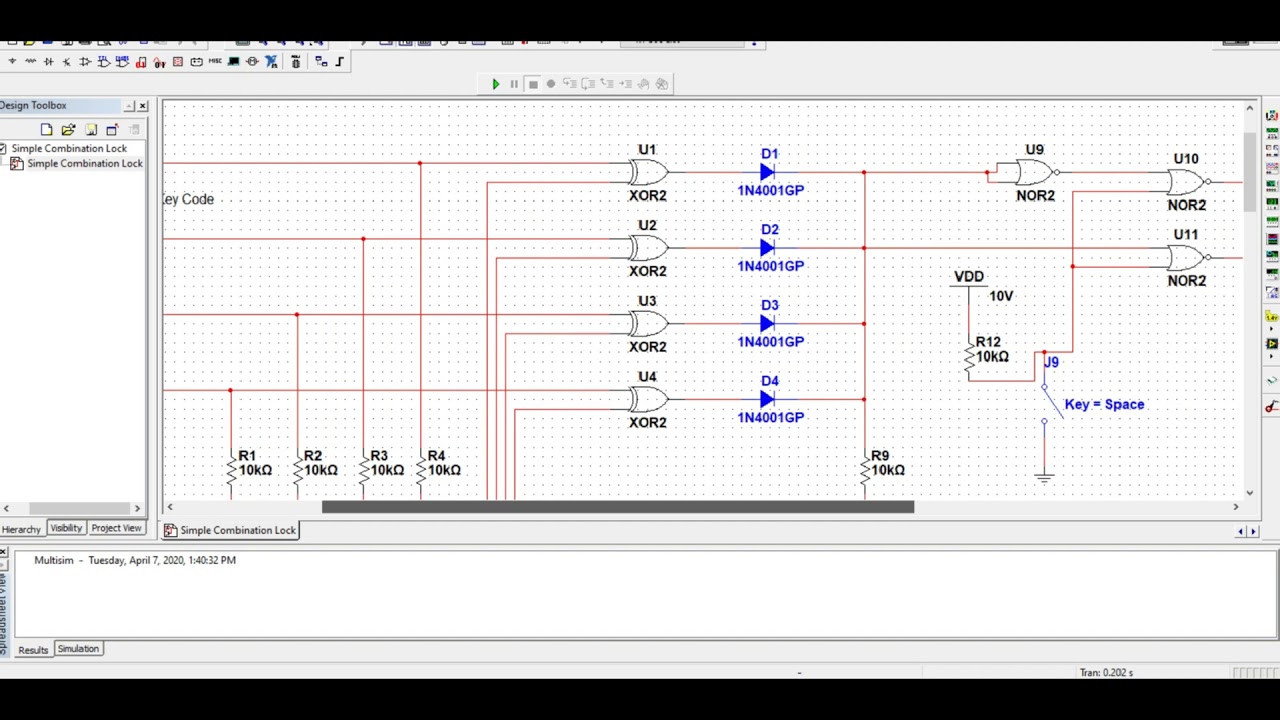
Task: Click the 'Tran: 0.202 s' status text
Action: click(1106, 673)
